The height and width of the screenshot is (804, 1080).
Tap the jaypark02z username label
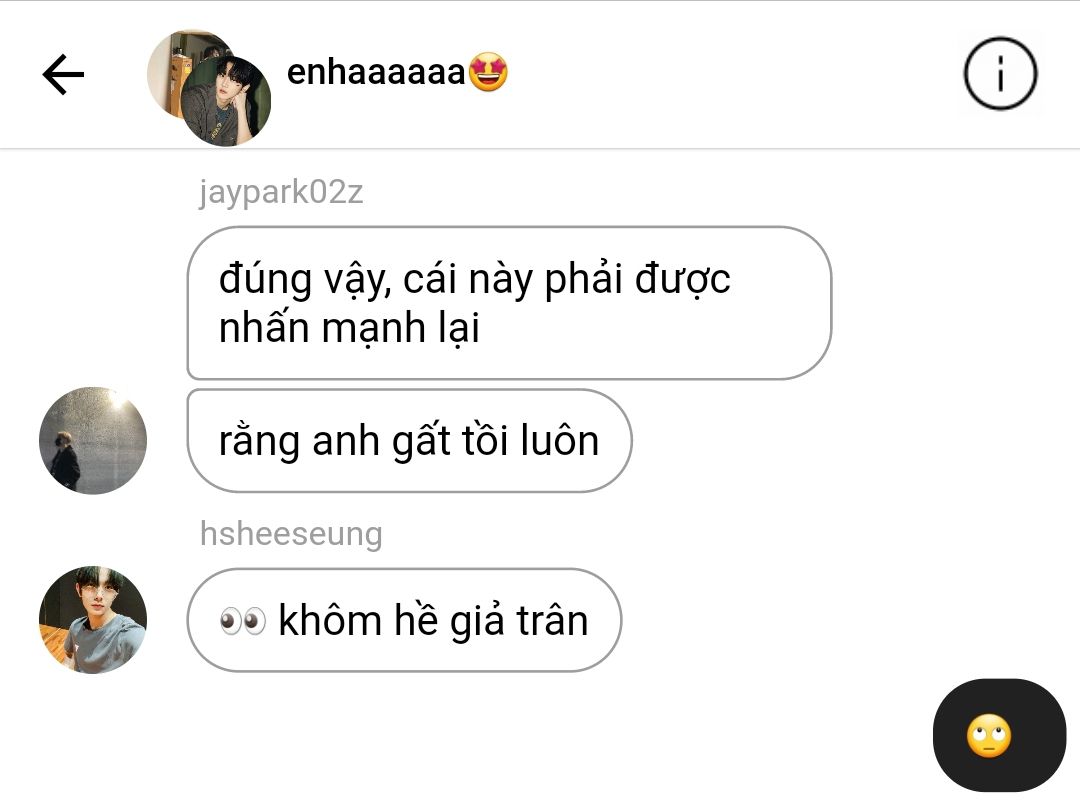point(281,192)
